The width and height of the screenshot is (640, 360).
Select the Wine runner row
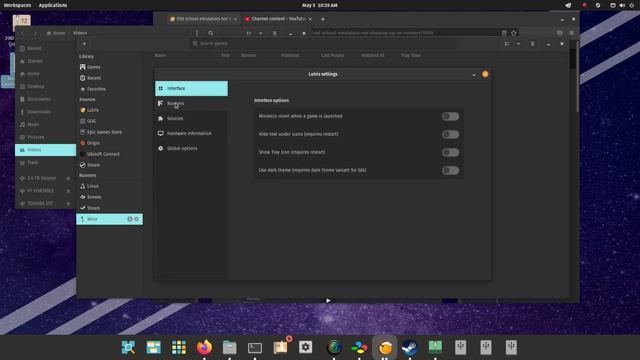(x=109, y=219)
